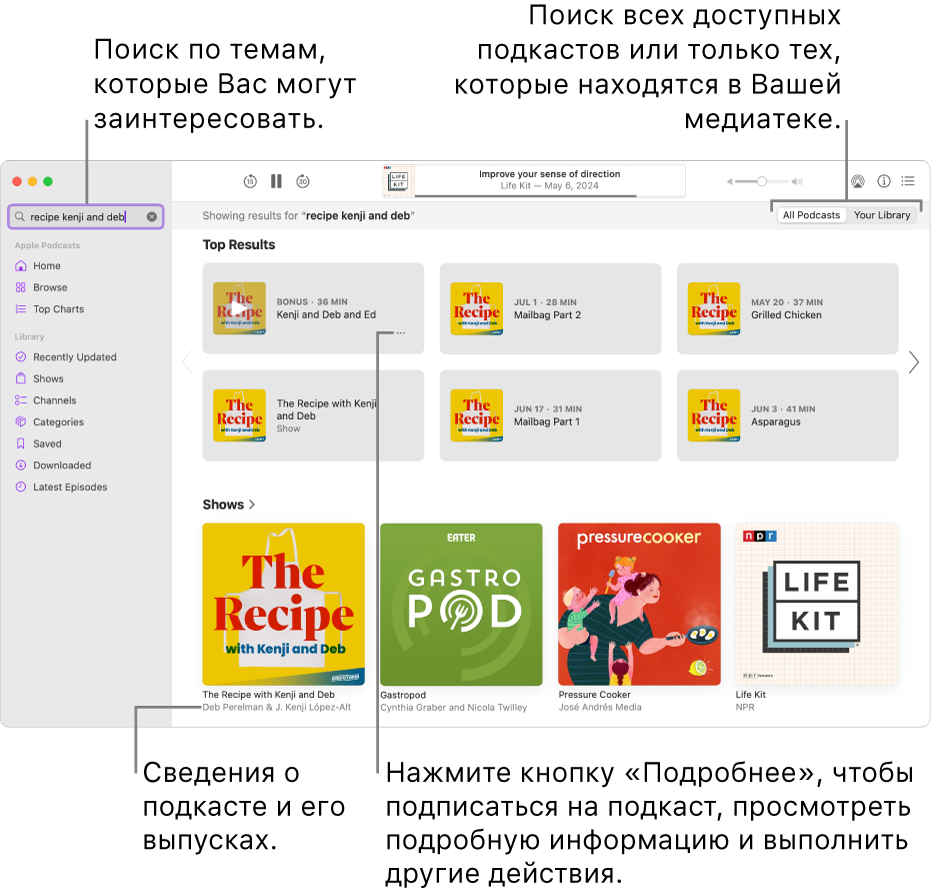Open the Asparagus episode

pyautogui.click(x=787, y=416)
